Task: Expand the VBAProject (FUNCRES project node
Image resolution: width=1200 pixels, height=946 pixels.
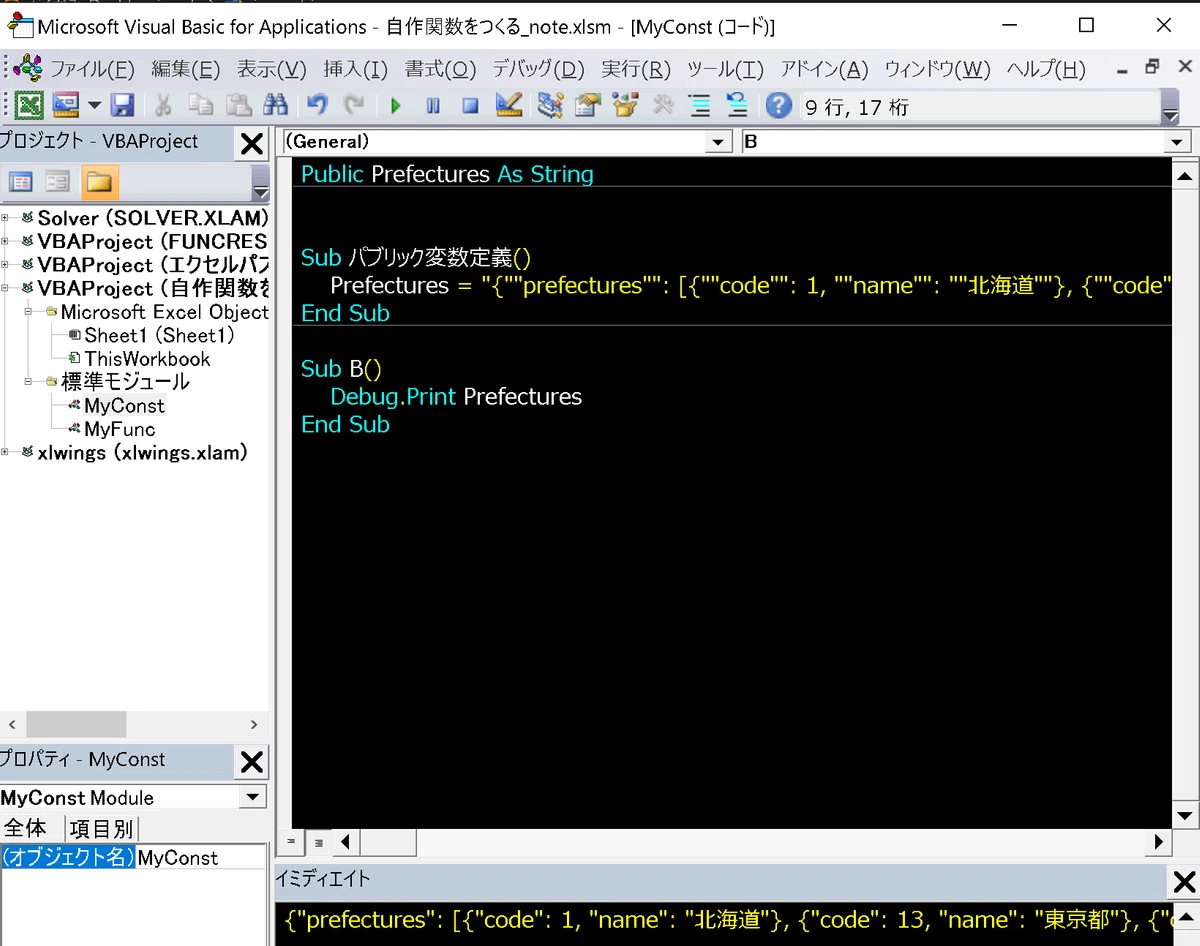Action: click(x=6, y=241)
